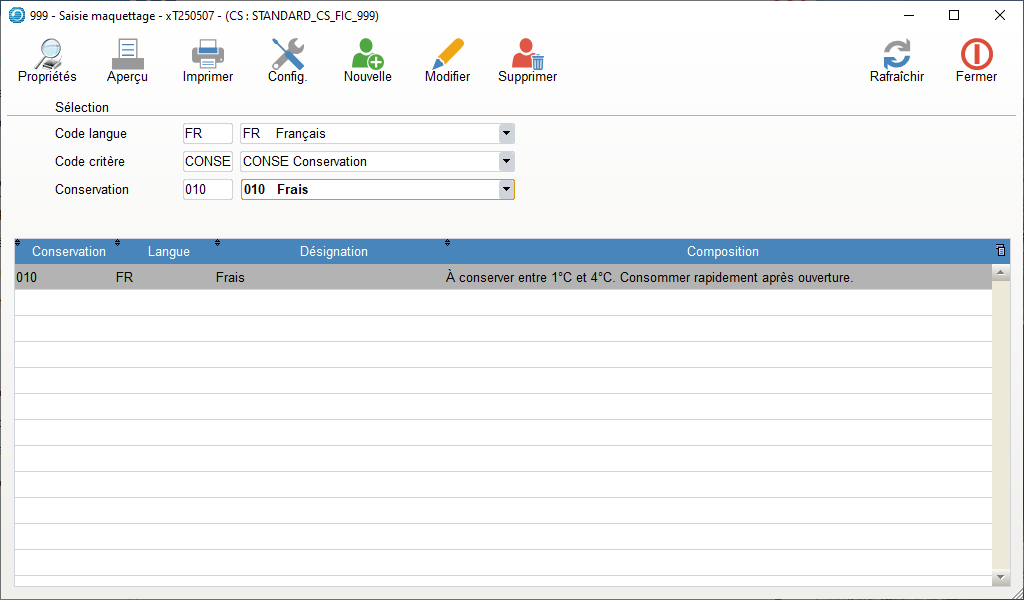Focus the Conservation 010 code field
The width and height of the screenshot is (1024, 600).
207,189
